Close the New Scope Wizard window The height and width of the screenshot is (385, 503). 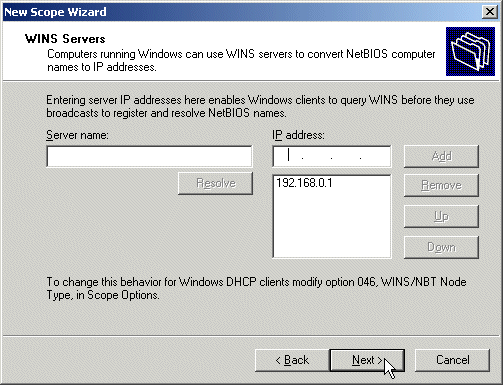pyautogui.click(x=490, y=12)
